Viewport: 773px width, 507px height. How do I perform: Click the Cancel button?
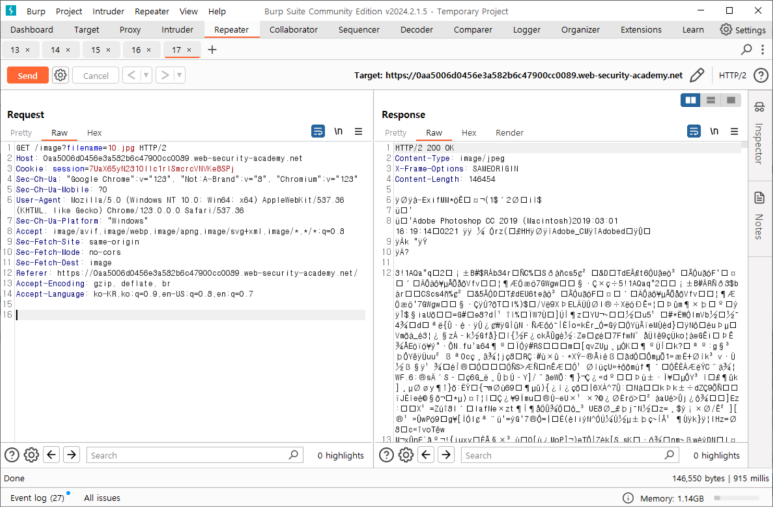click(x=96, y=75)
